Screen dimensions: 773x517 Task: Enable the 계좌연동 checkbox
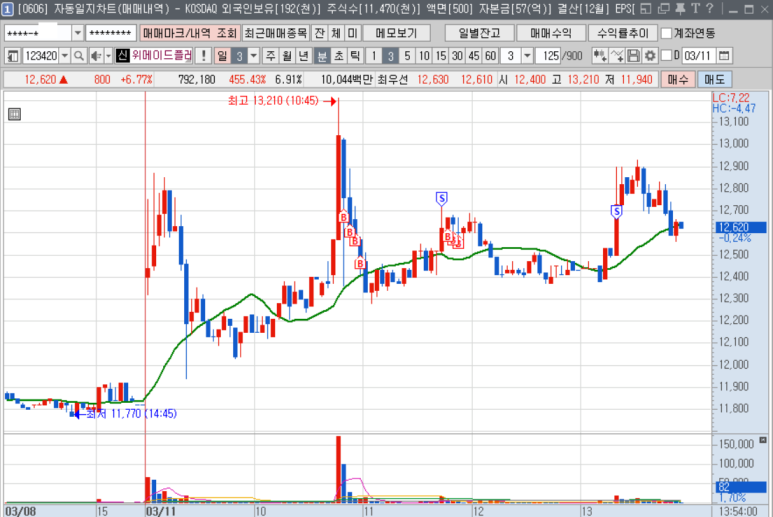pyautogui.click(x=666, y=33)
